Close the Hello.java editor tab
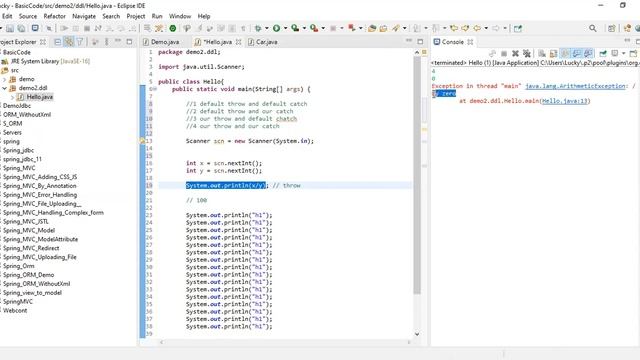The width and height of the screenshot is (640, 360). point(239,42)
